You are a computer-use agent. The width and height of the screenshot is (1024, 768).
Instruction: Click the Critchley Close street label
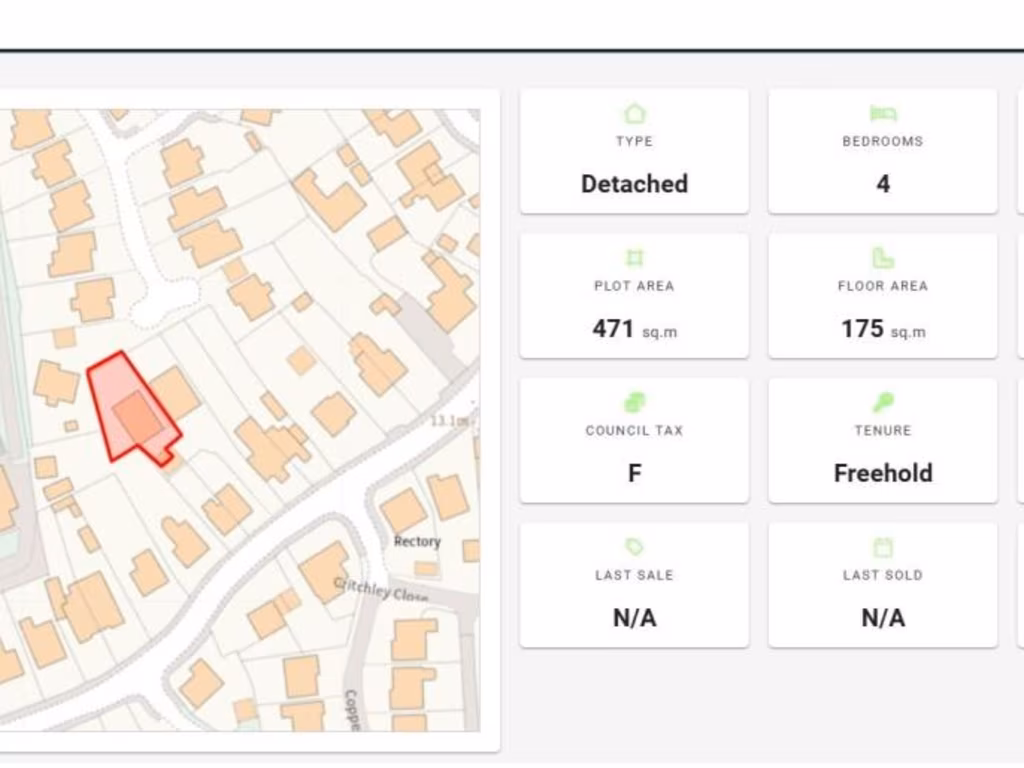[x=380, y=589]
